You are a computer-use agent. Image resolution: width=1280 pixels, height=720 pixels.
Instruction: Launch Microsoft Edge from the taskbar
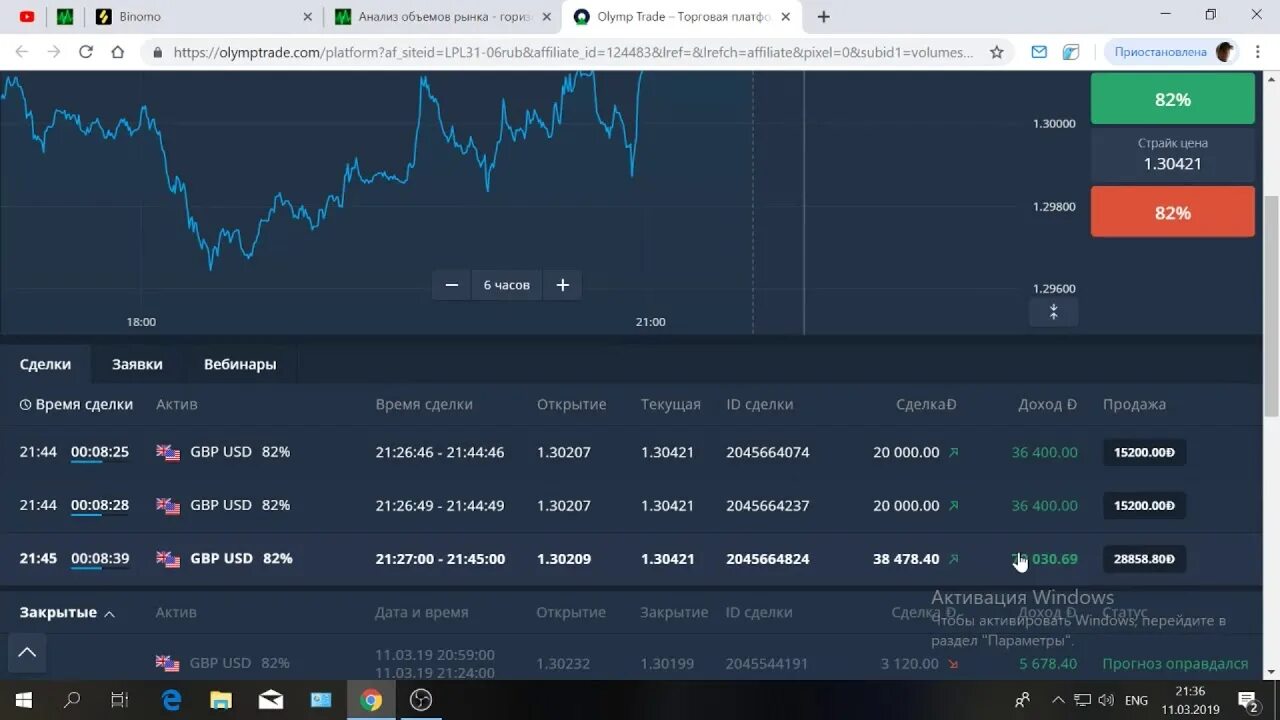[x=171, y=700]
